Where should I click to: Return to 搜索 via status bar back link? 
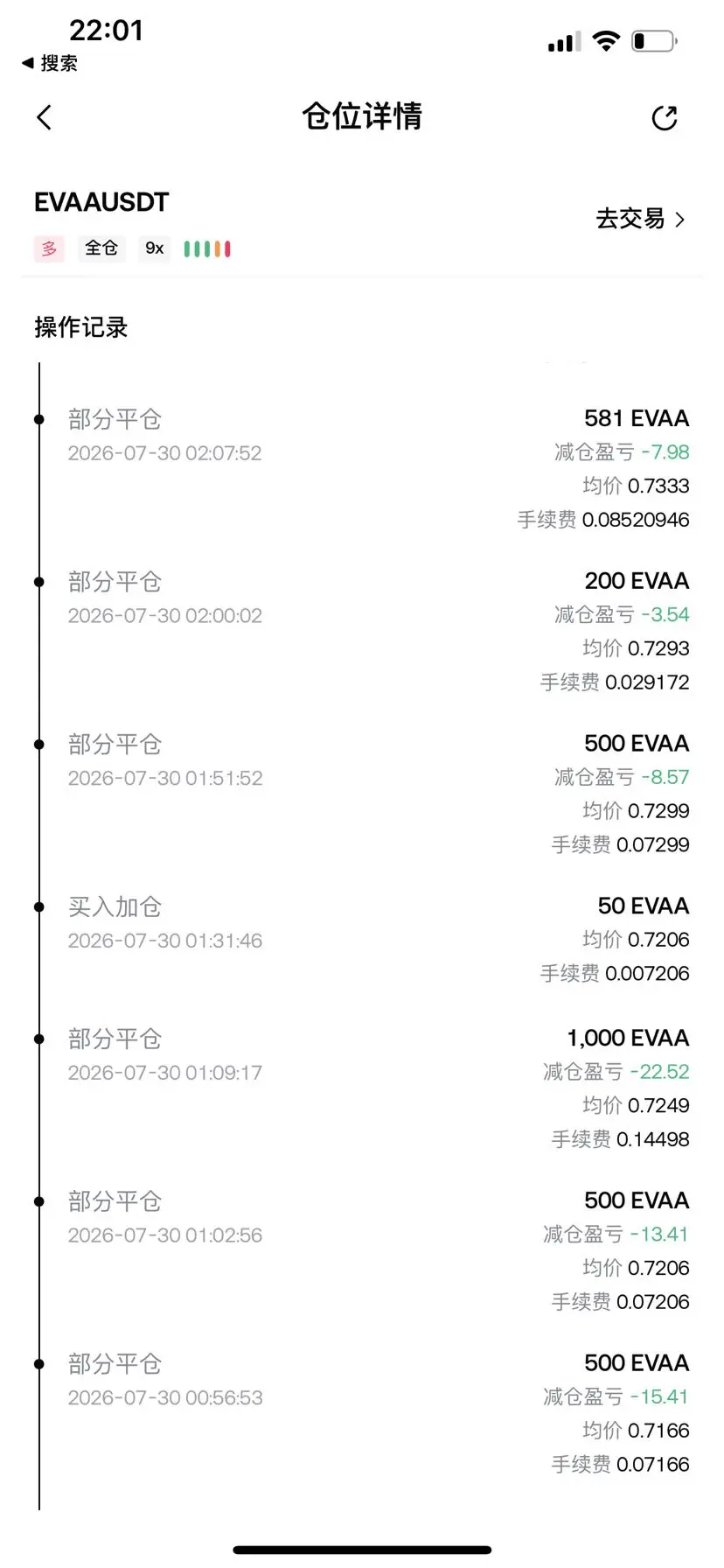pyautogui.click(x=50, y=63)
